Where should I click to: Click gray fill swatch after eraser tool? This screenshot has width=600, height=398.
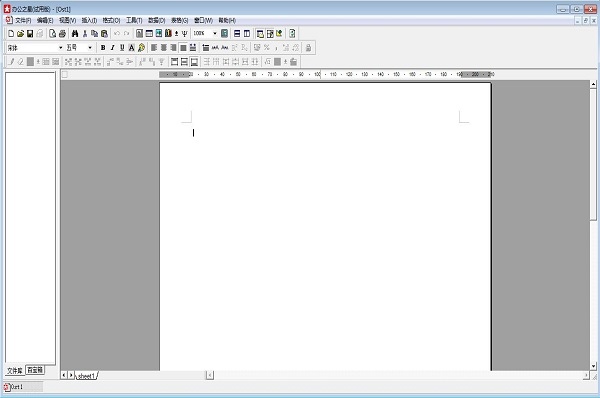30,62
